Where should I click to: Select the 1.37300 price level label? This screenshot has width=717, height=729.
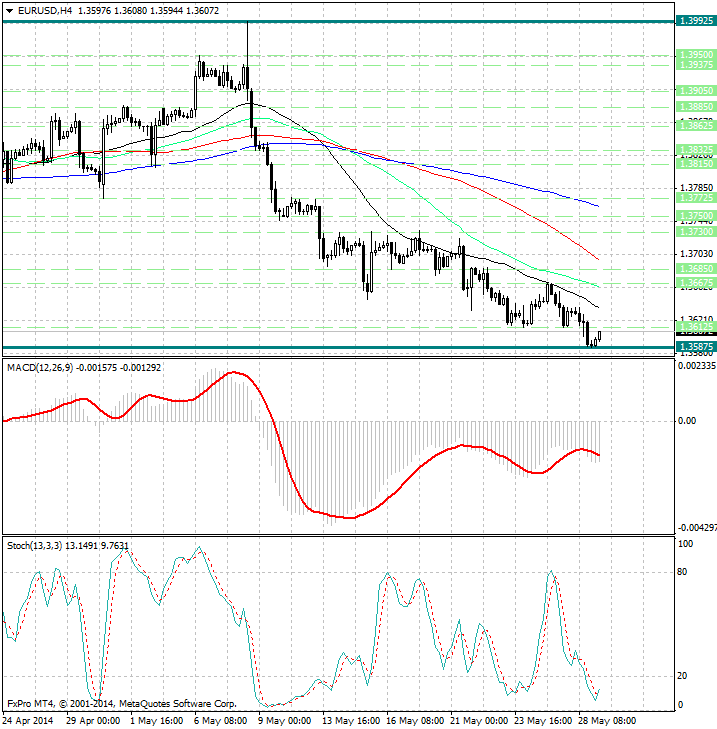(x=696, y=232)
